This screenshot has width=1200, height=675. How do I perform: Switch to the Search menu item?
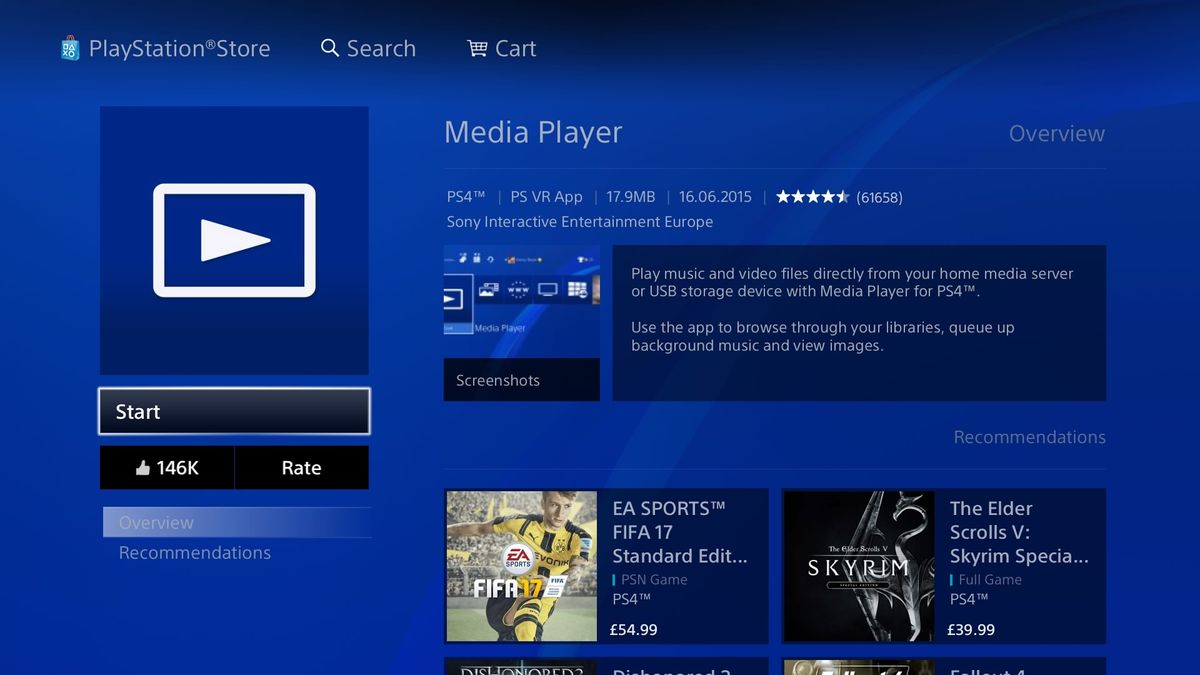coord(380,47)
